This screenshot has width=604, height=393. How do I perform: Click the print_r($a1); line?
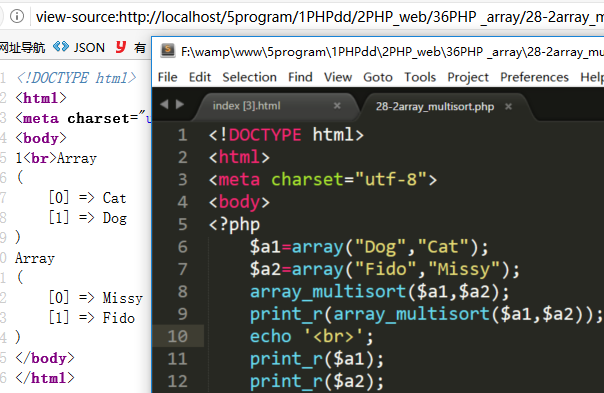coord(317,359)
